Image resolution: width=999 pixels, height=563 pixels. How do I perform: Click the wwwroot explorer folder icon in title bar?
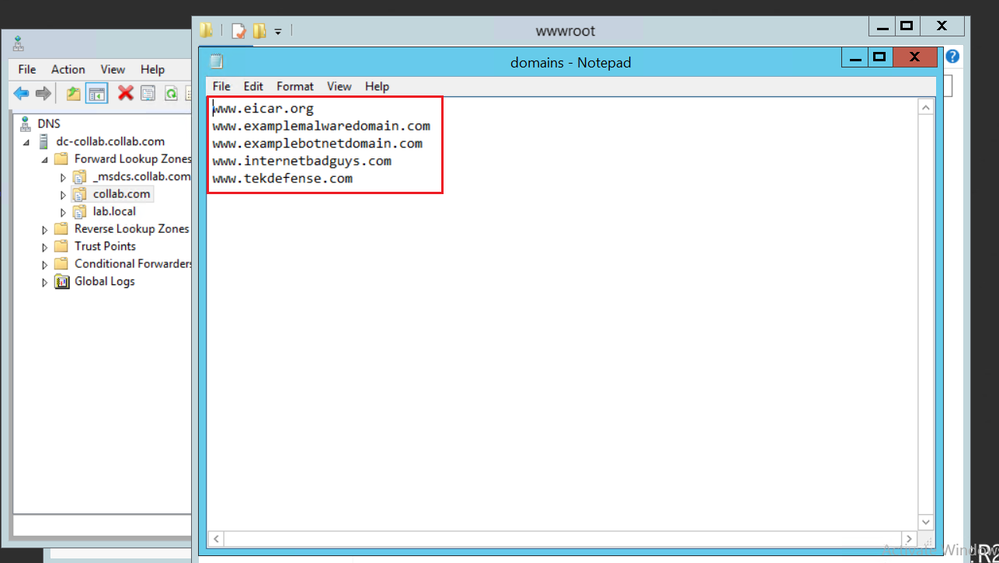[x=206, y=30]
